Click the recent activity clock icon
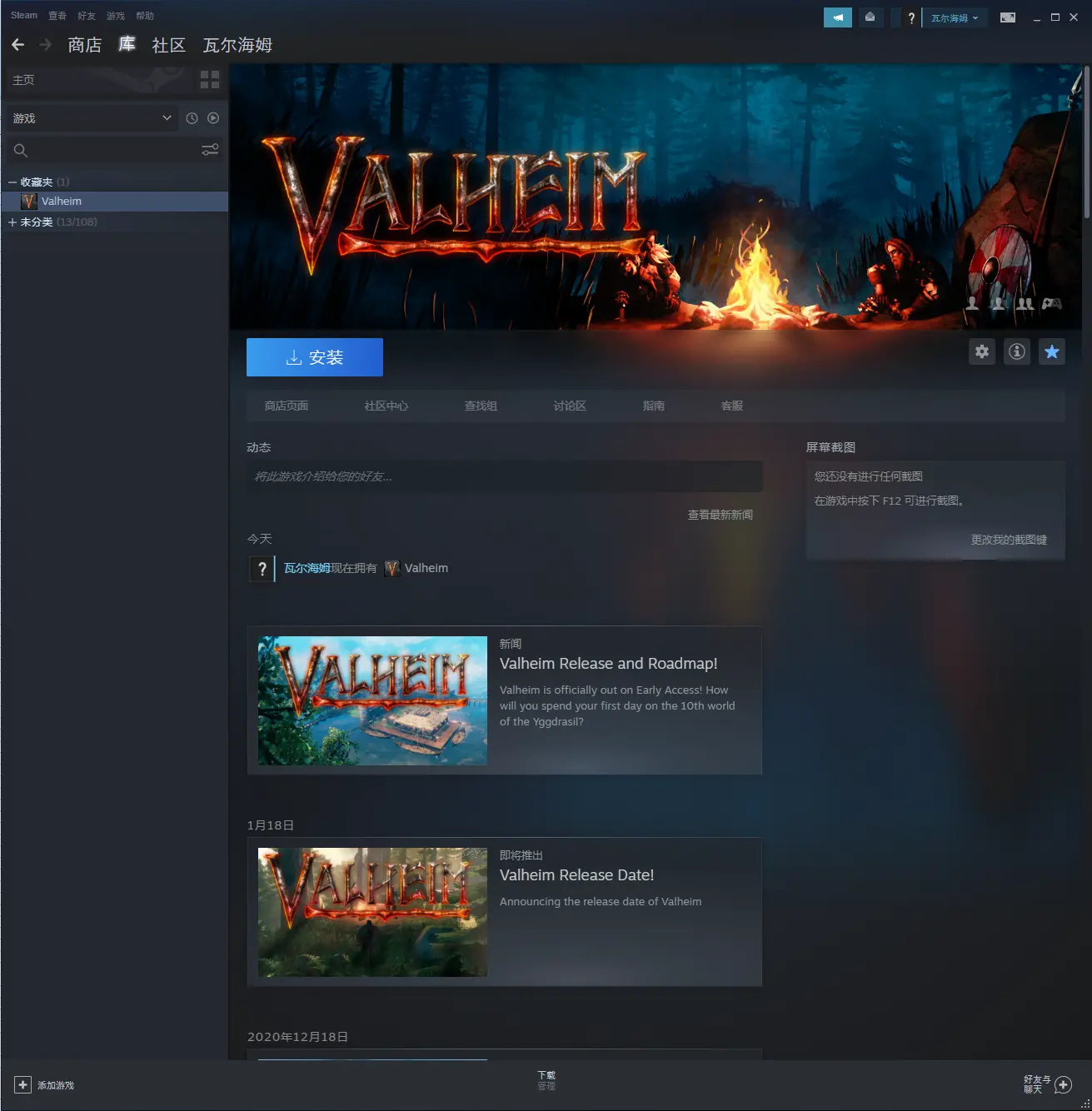Image resolution: width=1092 pixels, height=1111 pixels. (x=192, y=118)
